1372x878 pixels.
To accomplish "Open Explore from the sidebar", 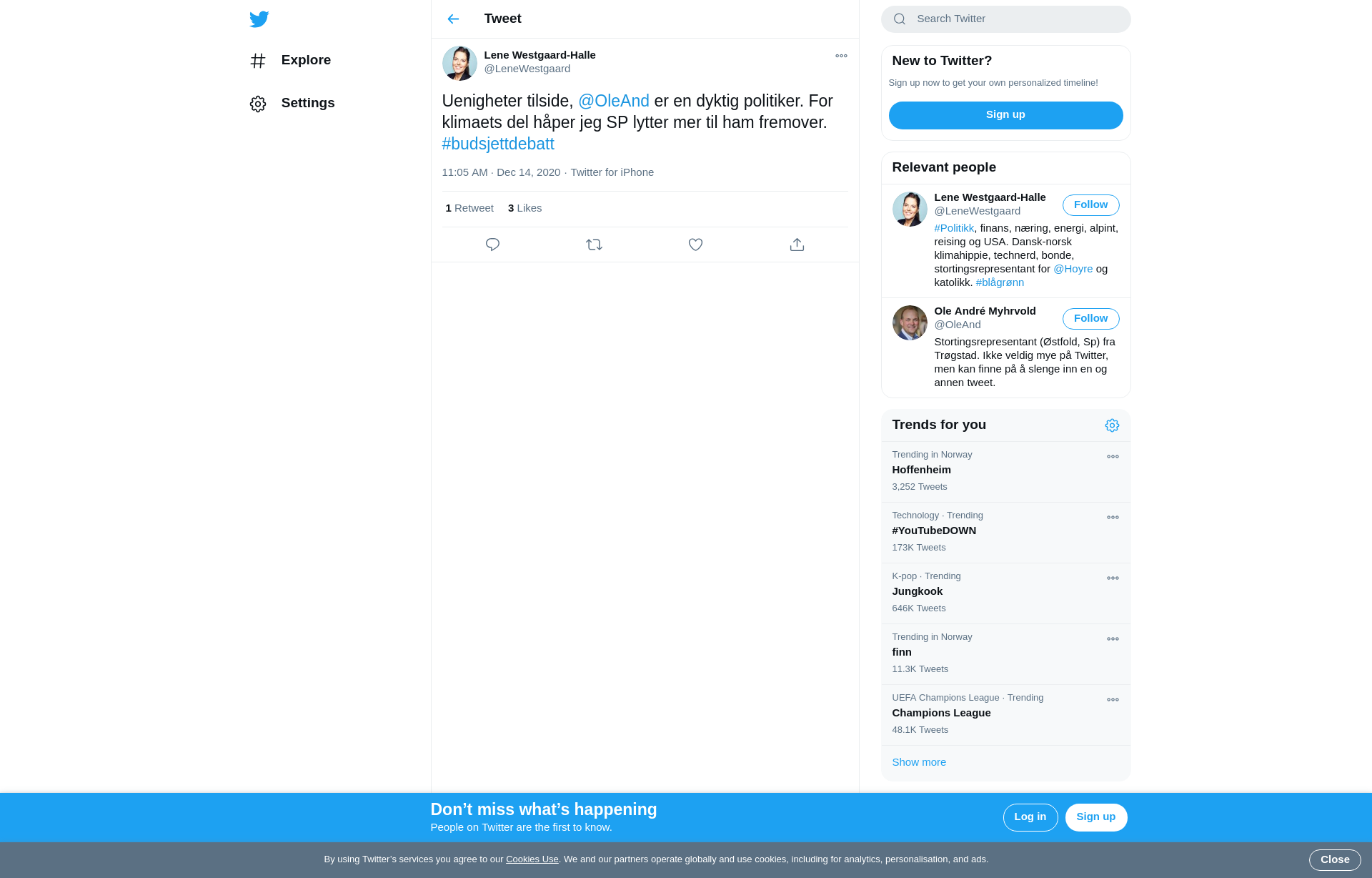I will [291, 60].
